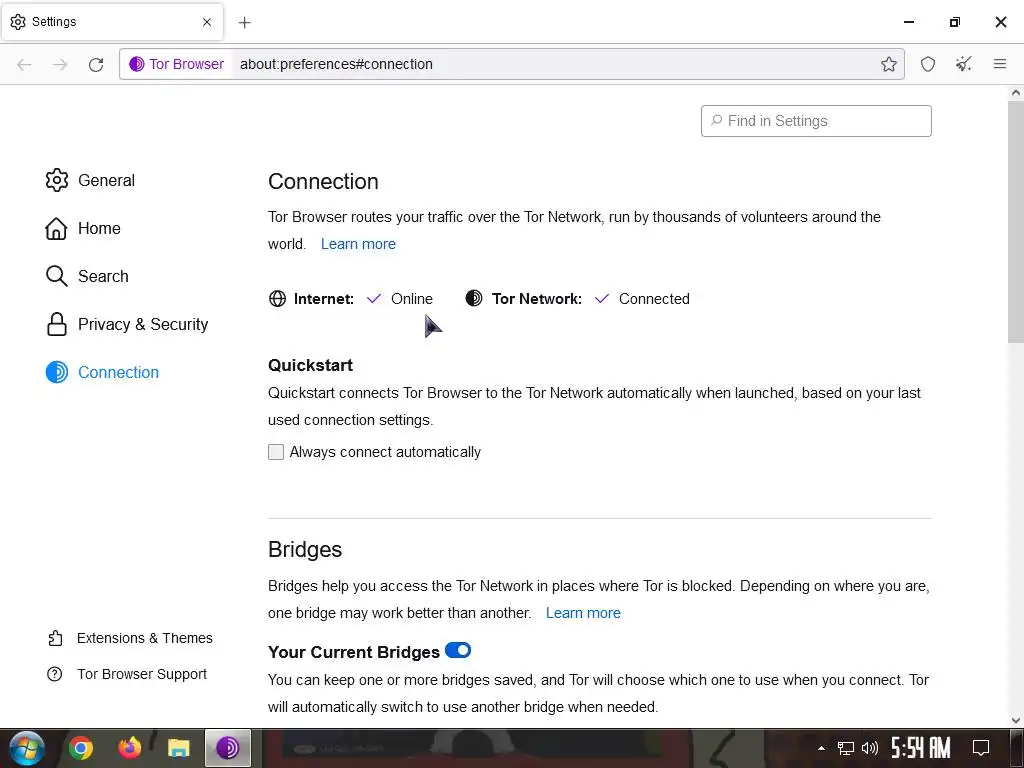Open Tor Browser Support link
The width and height of the screenshot is (1024, 768).
[127, 674]
